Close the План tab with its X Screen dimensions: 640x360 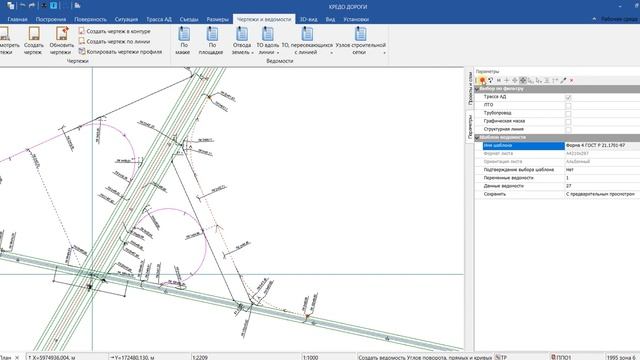point(17,358)
